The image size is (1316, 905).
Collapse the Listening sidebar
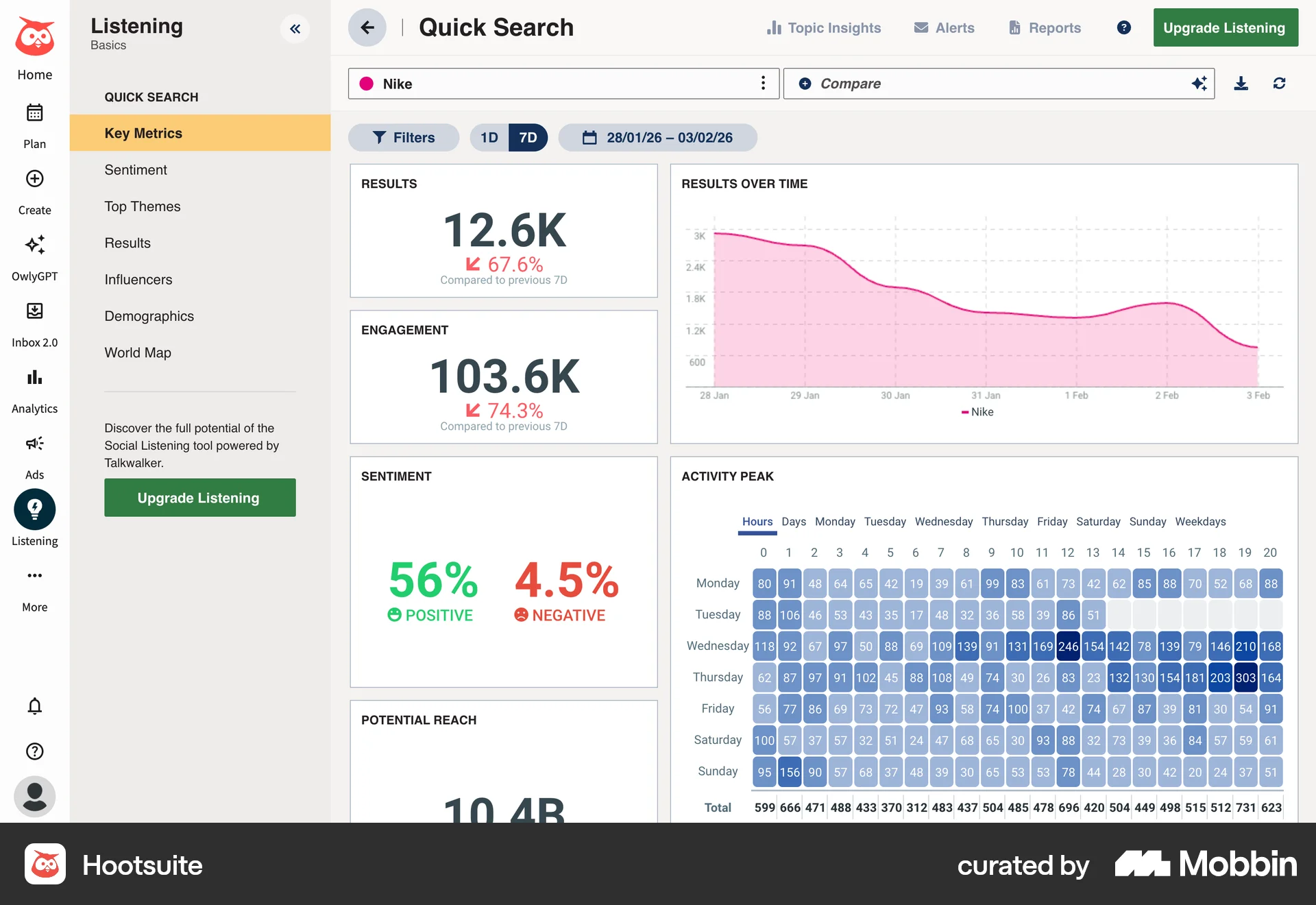pos(295,29)
